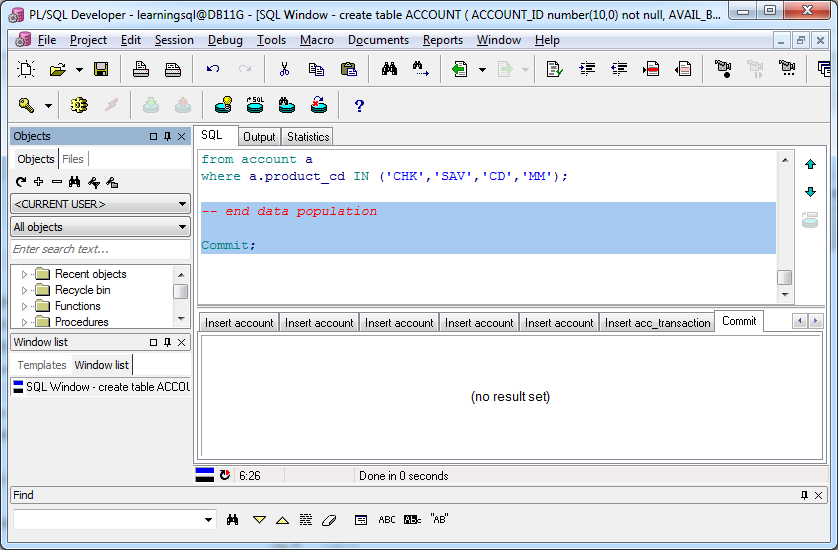
Task: Toggle the quoted "AB" regular expression option
Action: pos(439,519)
